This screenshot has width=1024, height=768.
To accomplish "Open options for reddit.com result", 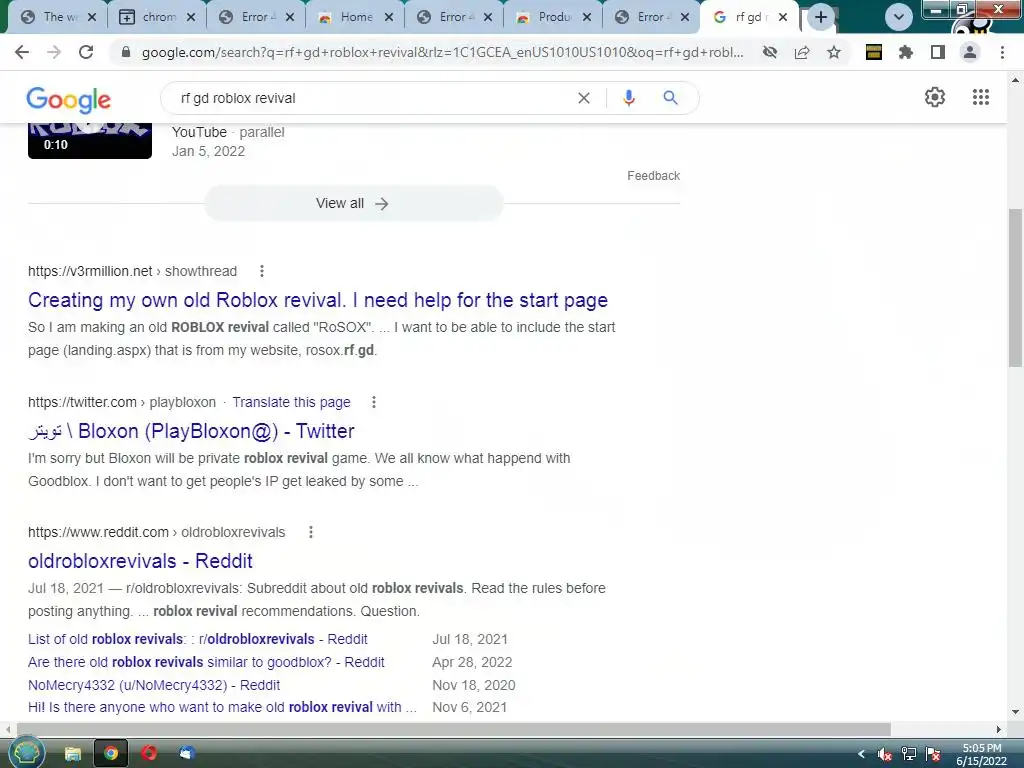I will tap(311, 532).
